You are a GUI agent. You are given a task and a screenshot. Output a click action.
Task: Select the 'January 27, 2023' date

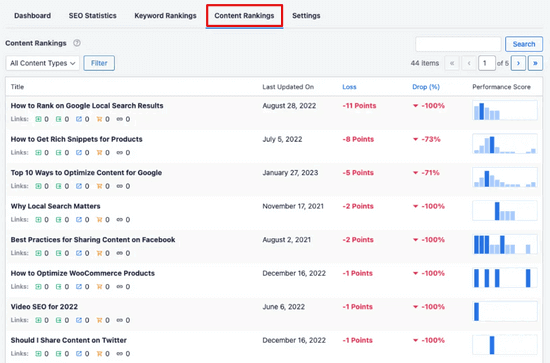coord(290,173)
